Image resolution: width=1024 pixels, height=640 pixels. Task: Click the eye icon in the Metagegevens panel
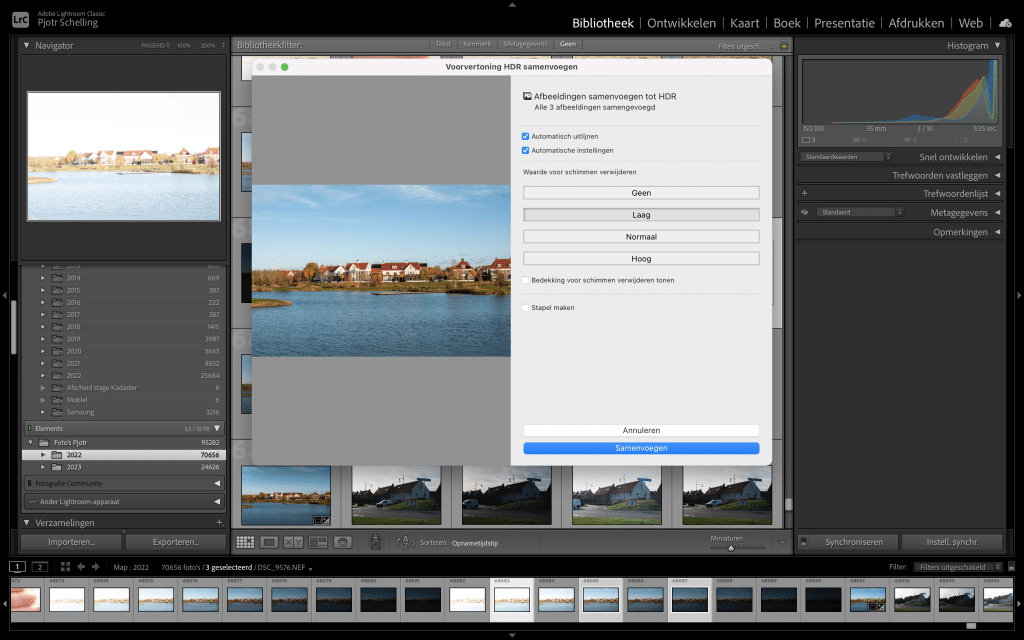[805, 212]
